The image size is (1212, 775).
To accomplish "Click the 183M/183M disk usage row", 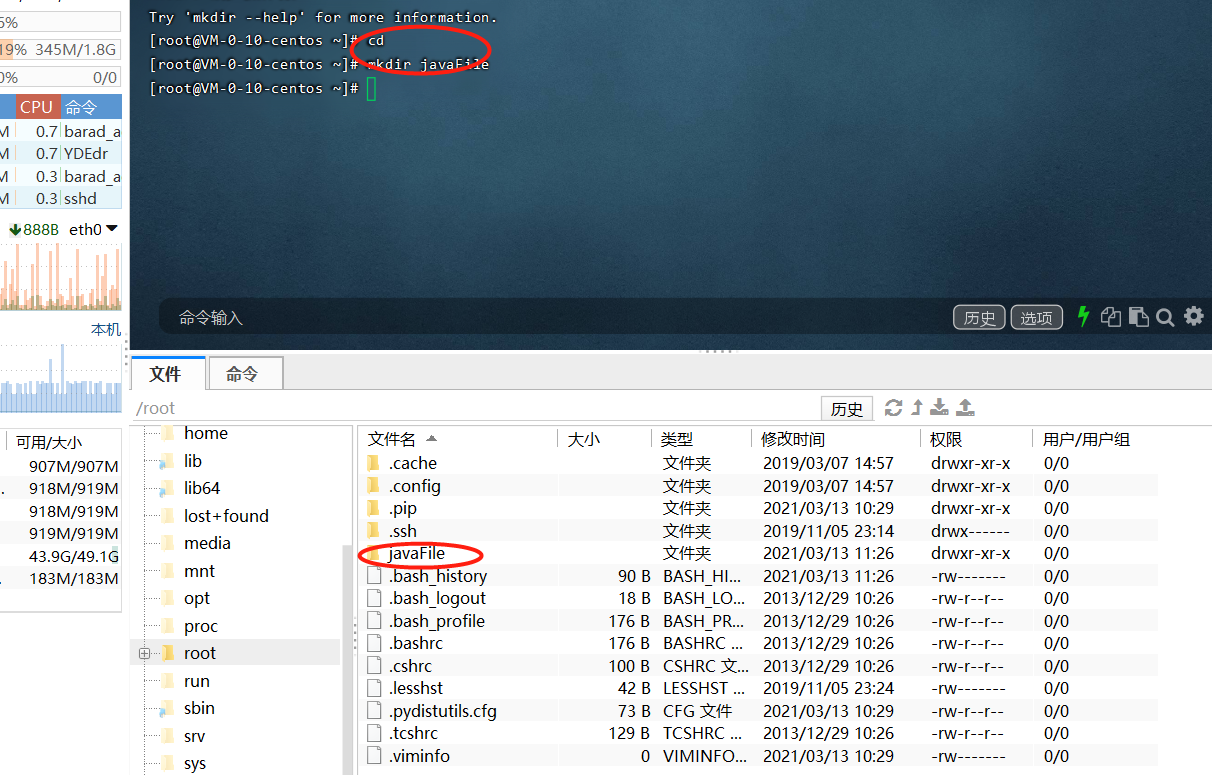I will pos(61,578).
